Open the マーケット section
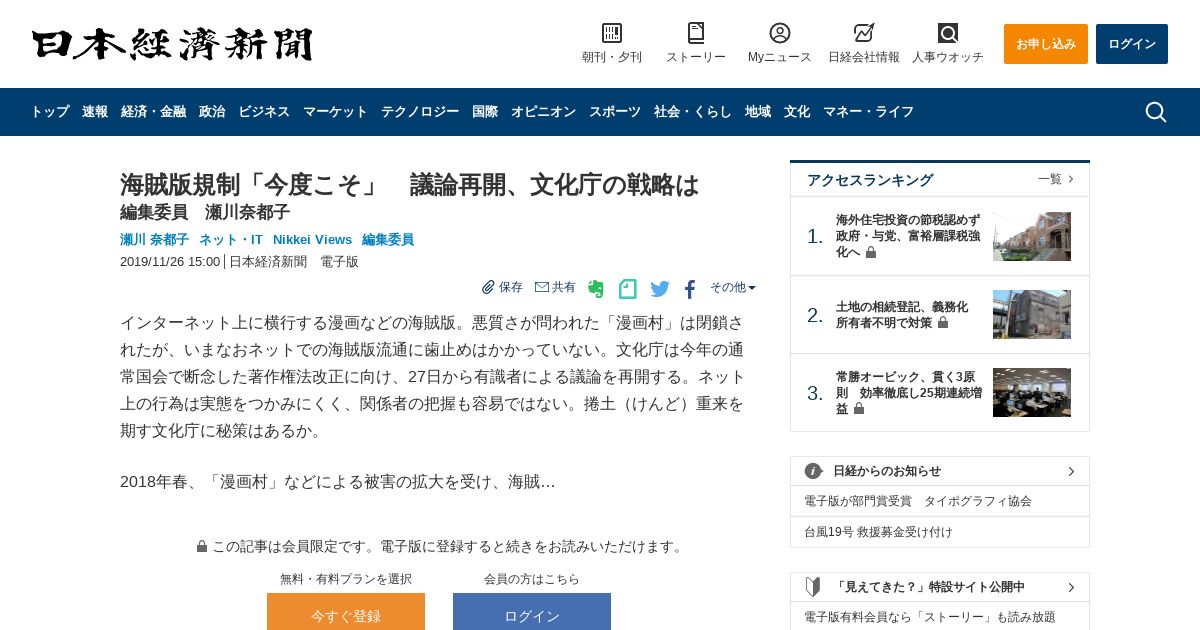Image resolution: width=1200 pixels, height=630 pixels. 335,112
